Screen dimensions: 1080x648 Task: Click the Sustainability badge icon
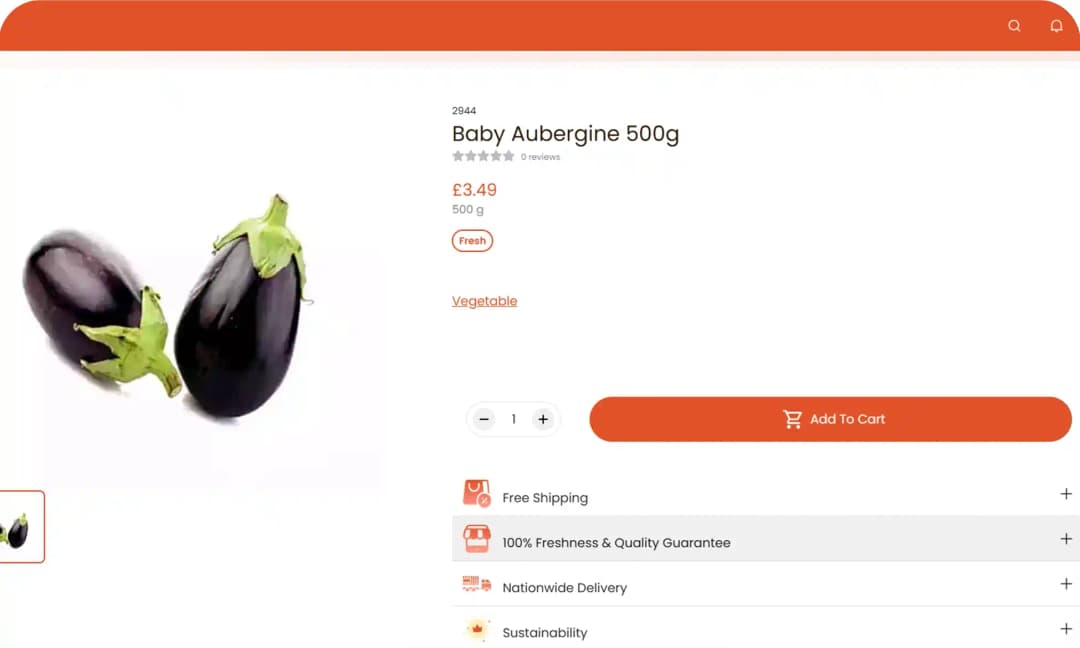pyautogui.click(x=477, y=630)
